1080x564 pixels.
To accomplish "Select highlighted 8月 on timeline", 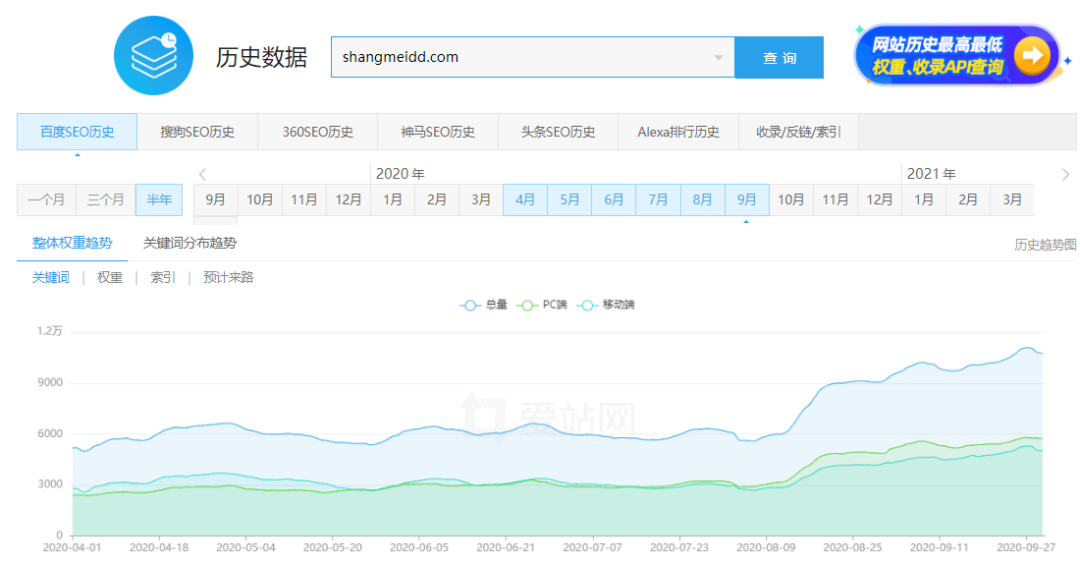I will click(703, 200).
